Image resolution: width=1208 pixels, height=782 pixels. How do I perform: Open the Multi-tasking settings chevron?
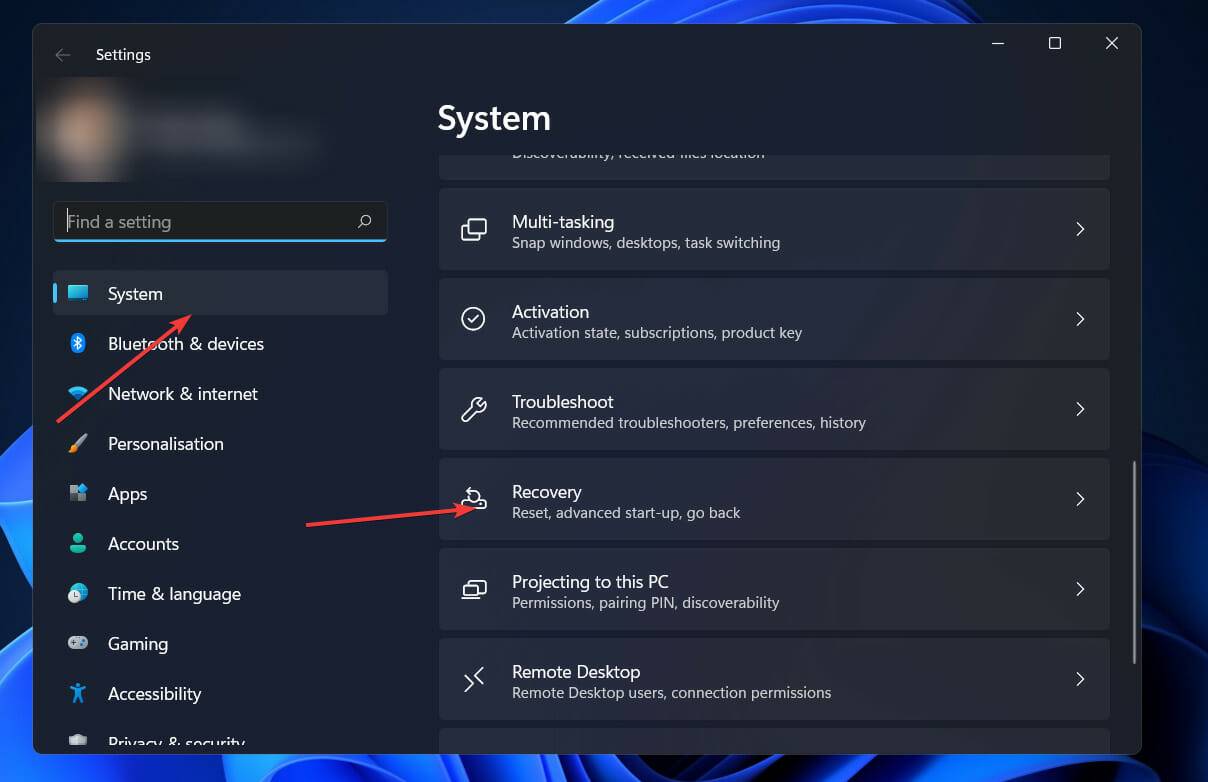[x=1080, y=229]
